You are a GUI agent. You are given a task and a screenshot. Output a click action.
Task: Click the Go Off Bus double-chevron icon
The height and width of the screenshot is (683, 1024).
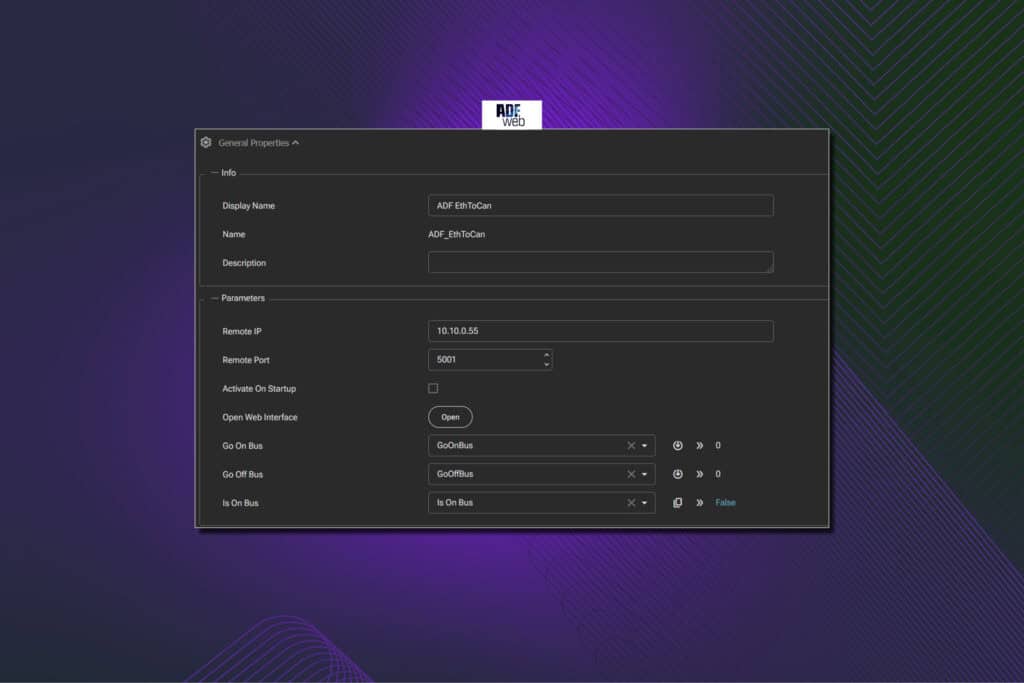click(699, 474)
